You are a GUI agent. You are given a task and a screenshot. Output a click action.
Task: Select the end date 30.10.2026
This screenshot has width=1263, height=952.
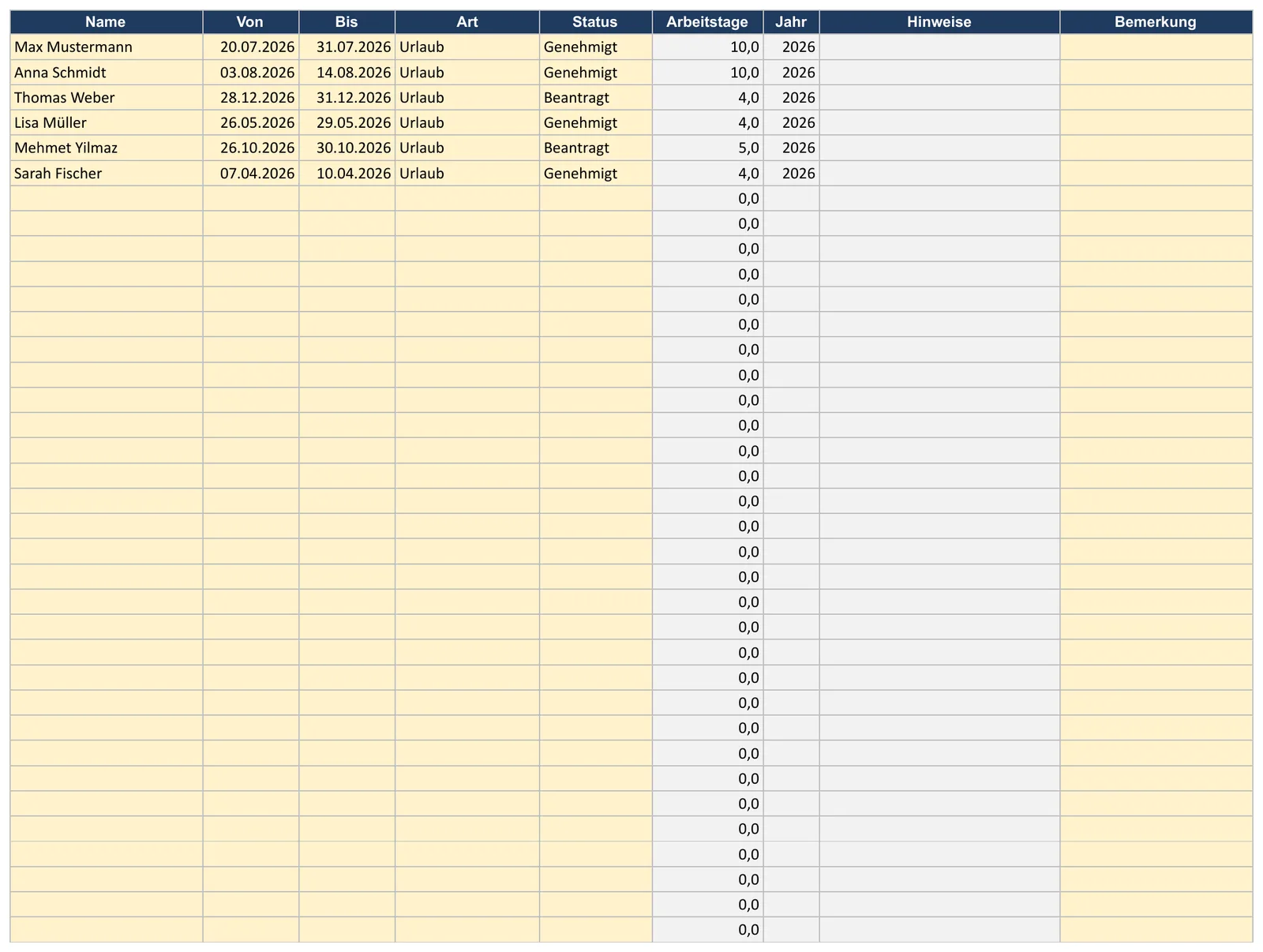click(347, 148)
